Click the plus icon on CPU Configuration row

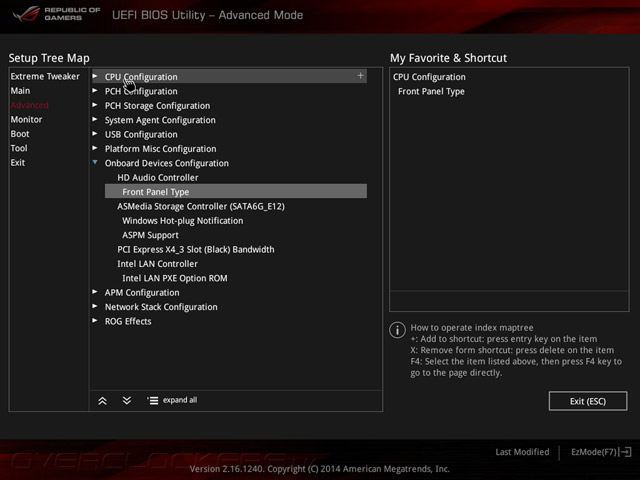tap(360, 76)
